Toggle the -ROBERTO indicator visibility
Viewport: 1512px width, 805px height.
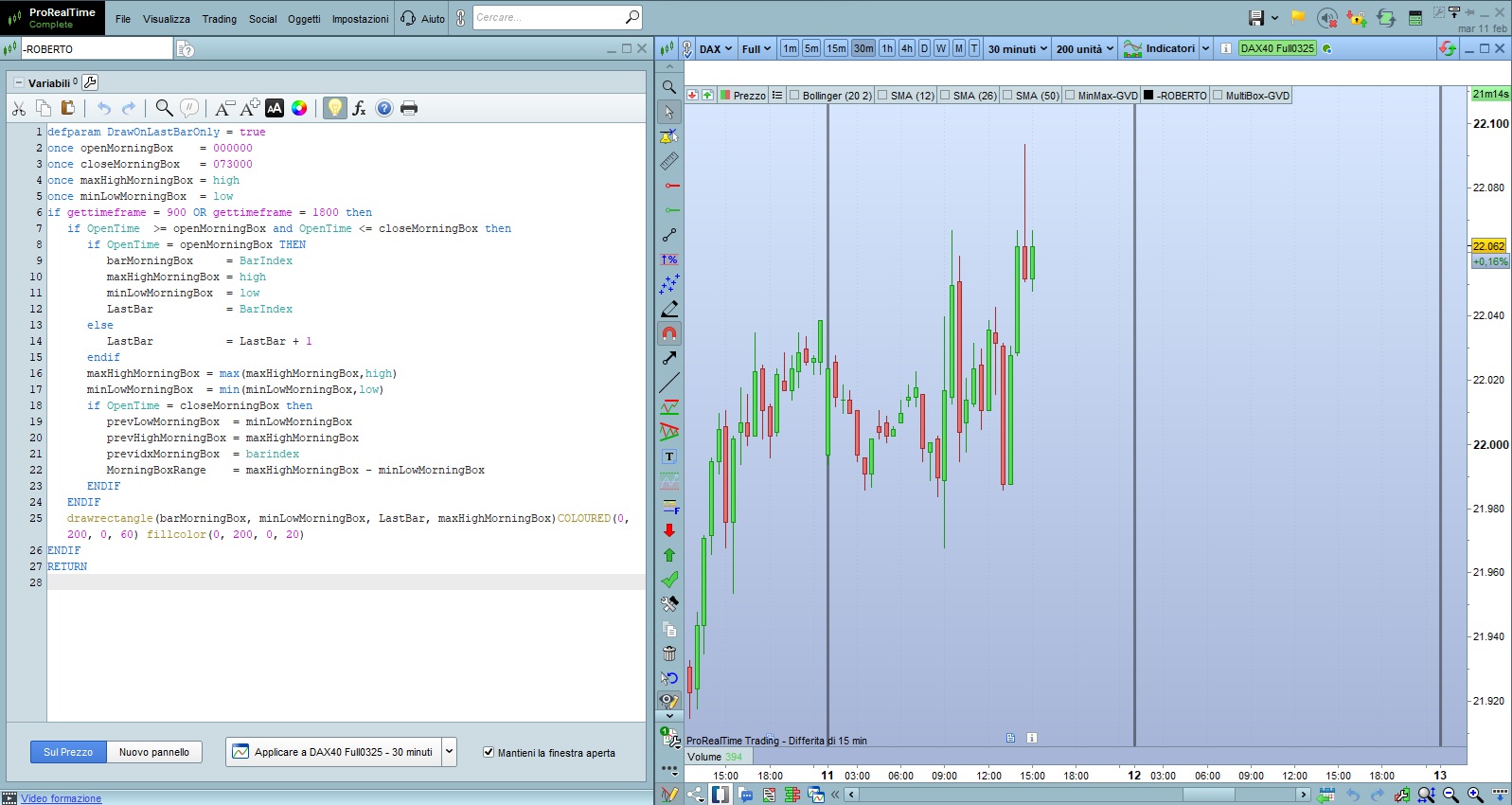[1148, 96]
